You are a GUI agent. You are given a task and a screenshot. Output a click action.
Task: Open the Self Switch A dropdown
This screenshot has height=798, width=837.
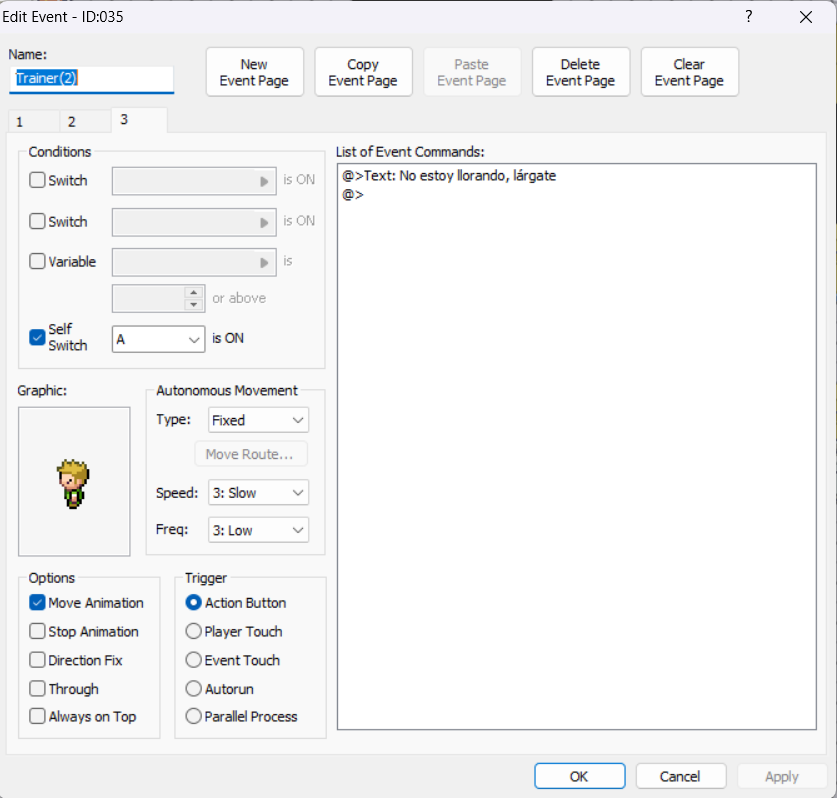pyautogui.click(x=159, y=339)
